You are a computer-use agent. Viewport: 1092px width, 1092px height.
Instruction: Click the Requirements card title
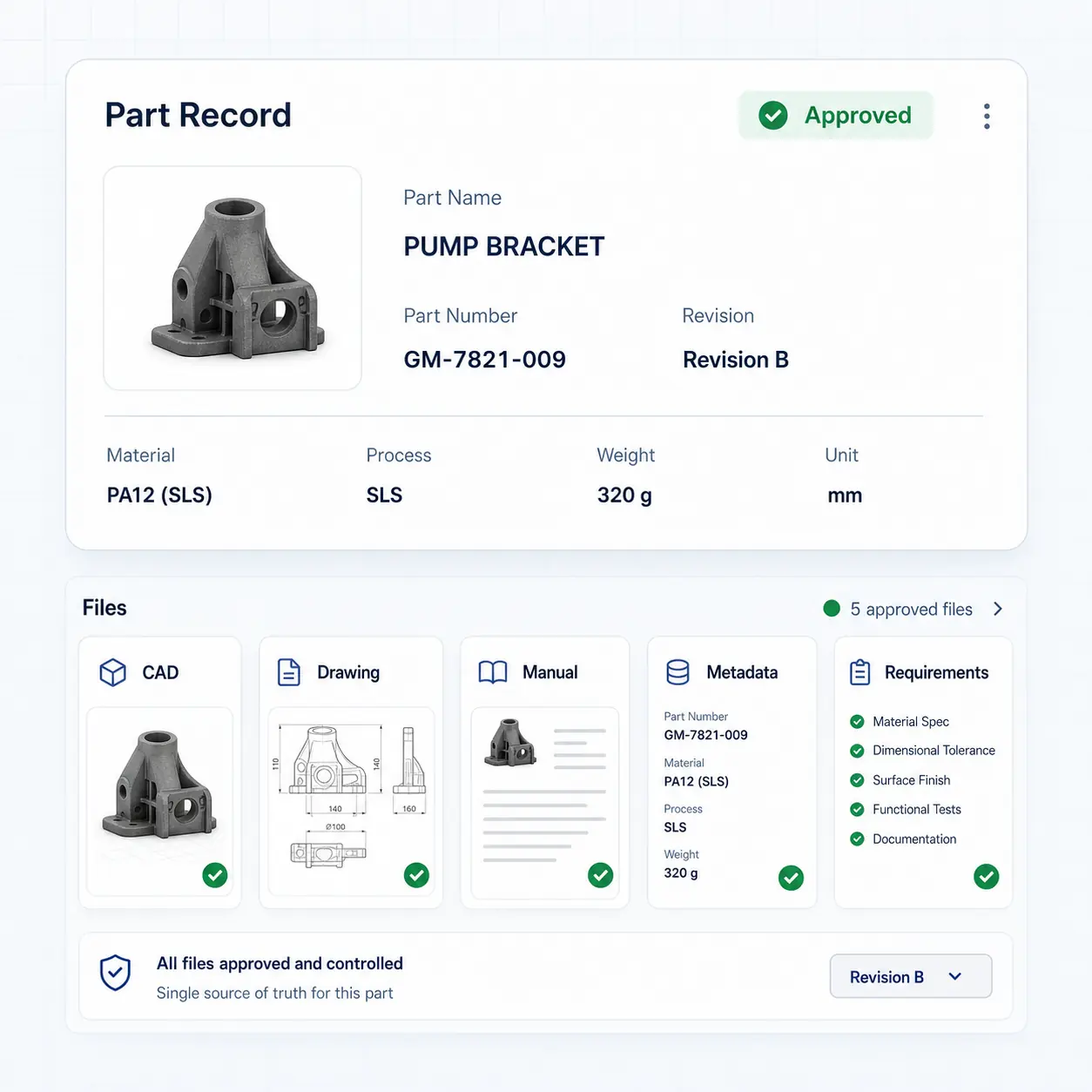coord(936,672)
